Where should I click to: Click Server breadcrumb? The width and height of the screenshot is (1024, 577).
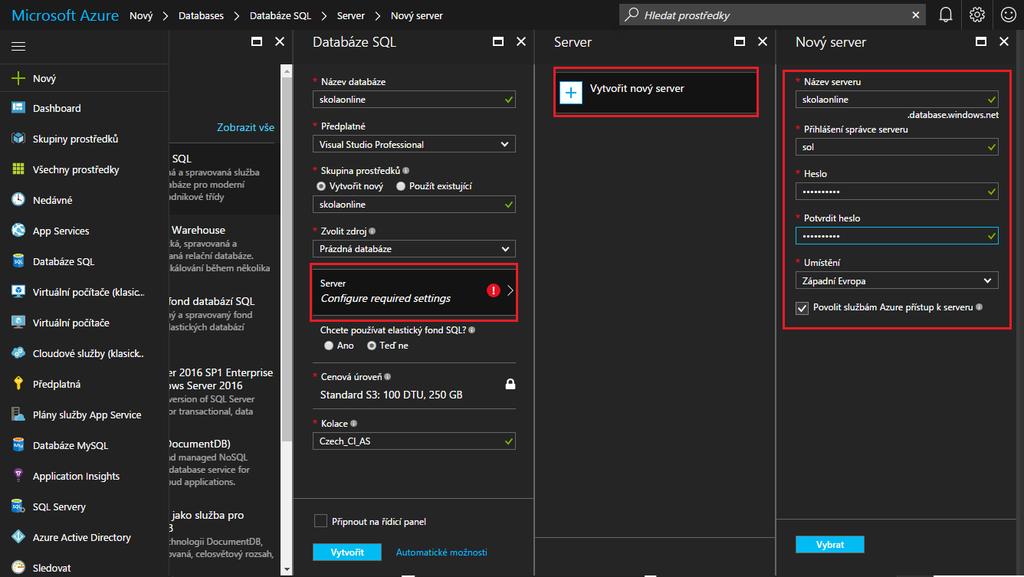pyautogui.click(x=351, y=15)
